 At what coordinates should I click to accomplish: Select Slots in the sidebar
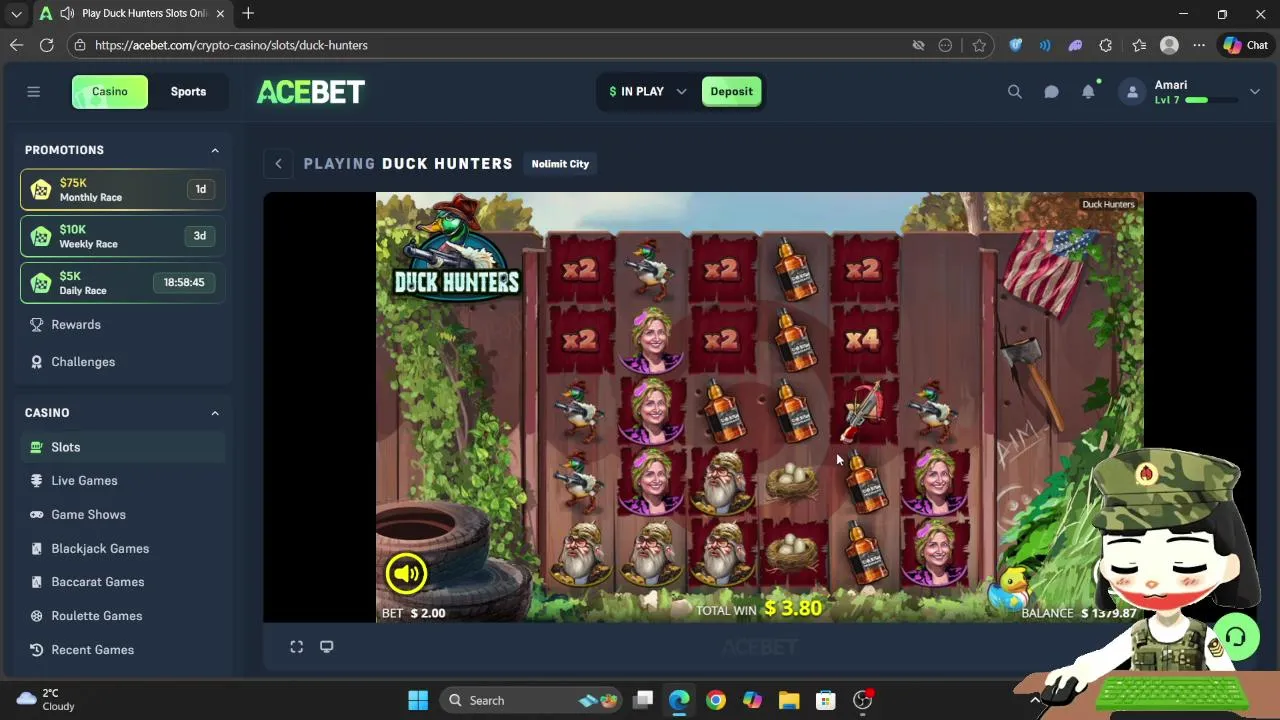[x=122, y=447]
